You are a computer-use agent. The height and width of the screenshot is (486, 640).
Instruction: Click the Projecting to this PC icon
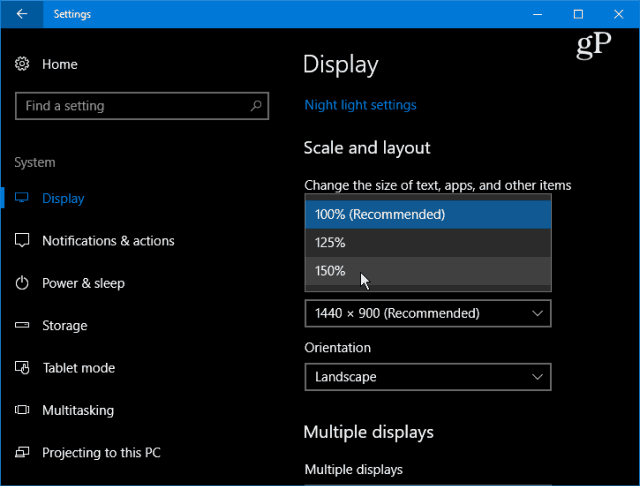pyautogui.click(x=22, y=453)
